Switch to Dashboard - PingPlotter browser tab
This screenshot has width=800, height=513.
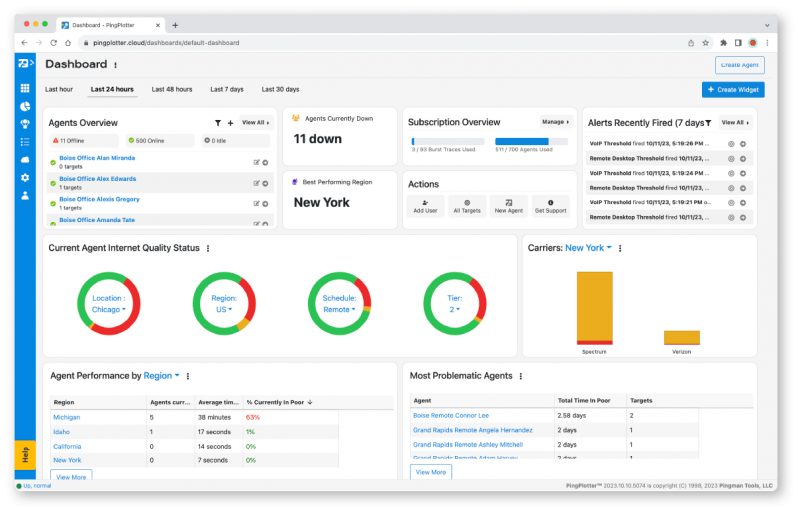(x=110, y=25)
